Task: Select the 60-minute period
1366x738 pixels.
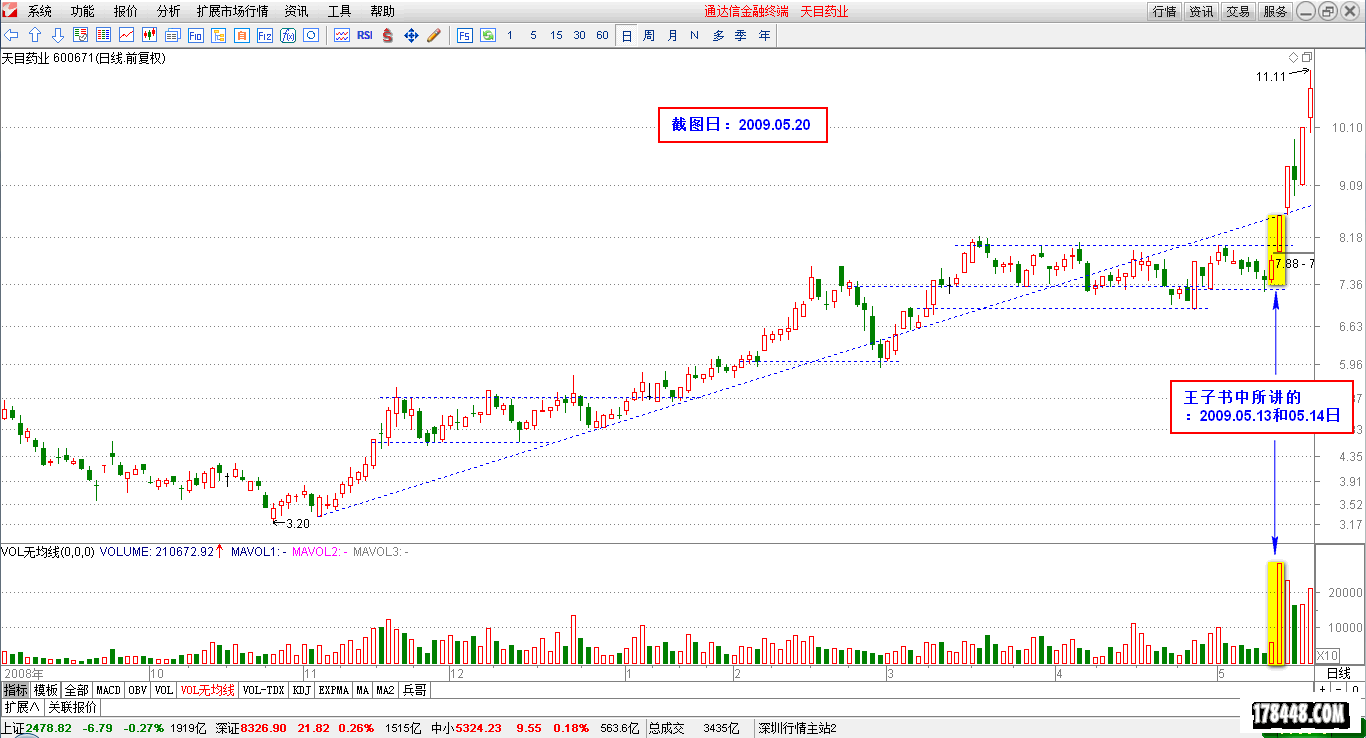Action: click(602, 35)
